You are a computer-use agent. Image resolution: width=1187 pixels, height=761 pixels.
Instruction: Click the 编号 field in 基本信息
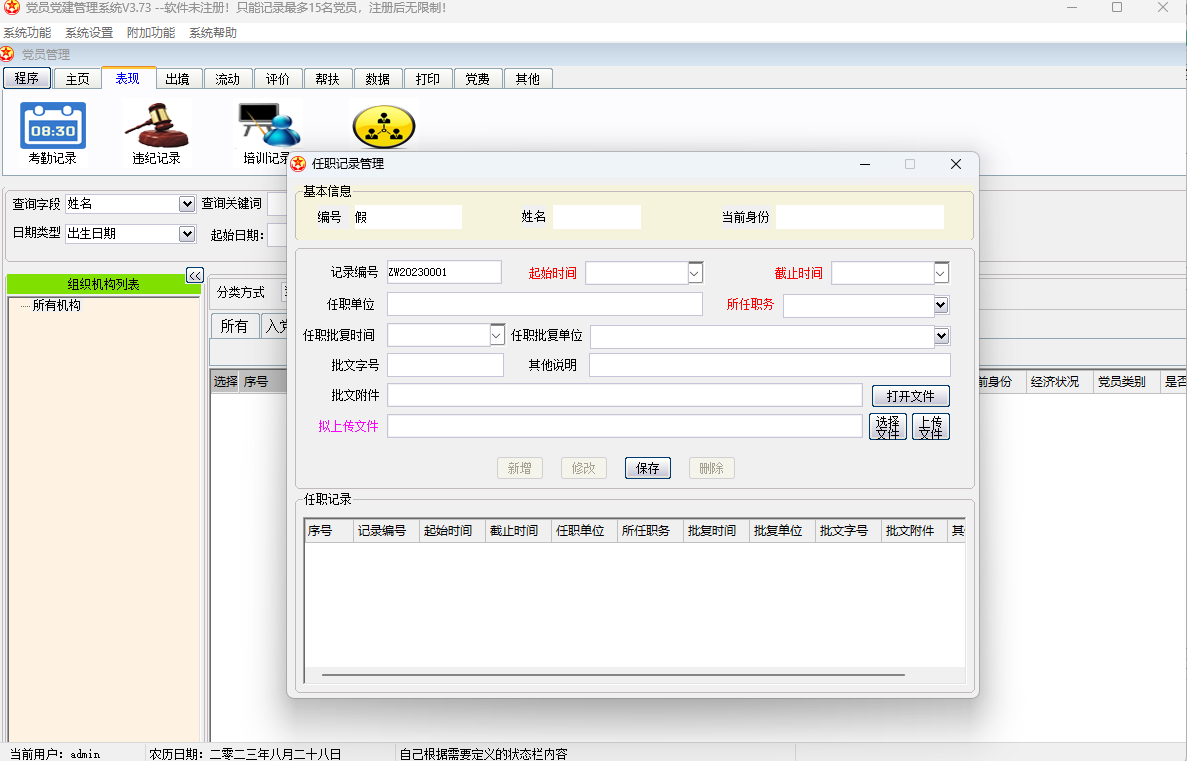pyautogui.click(x=407, y=217)
